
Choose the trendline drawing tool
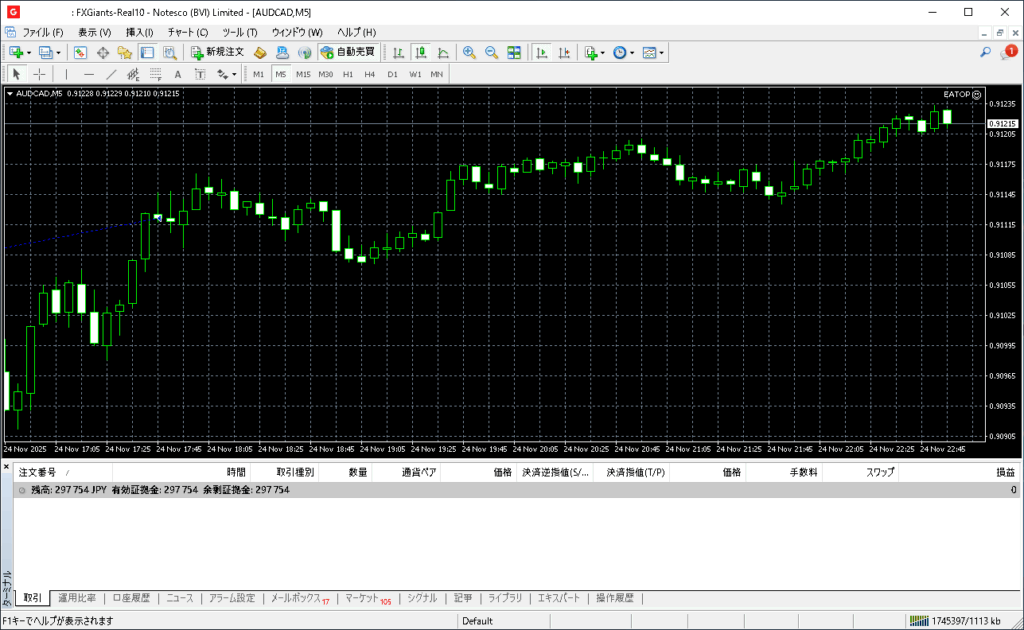111,74
